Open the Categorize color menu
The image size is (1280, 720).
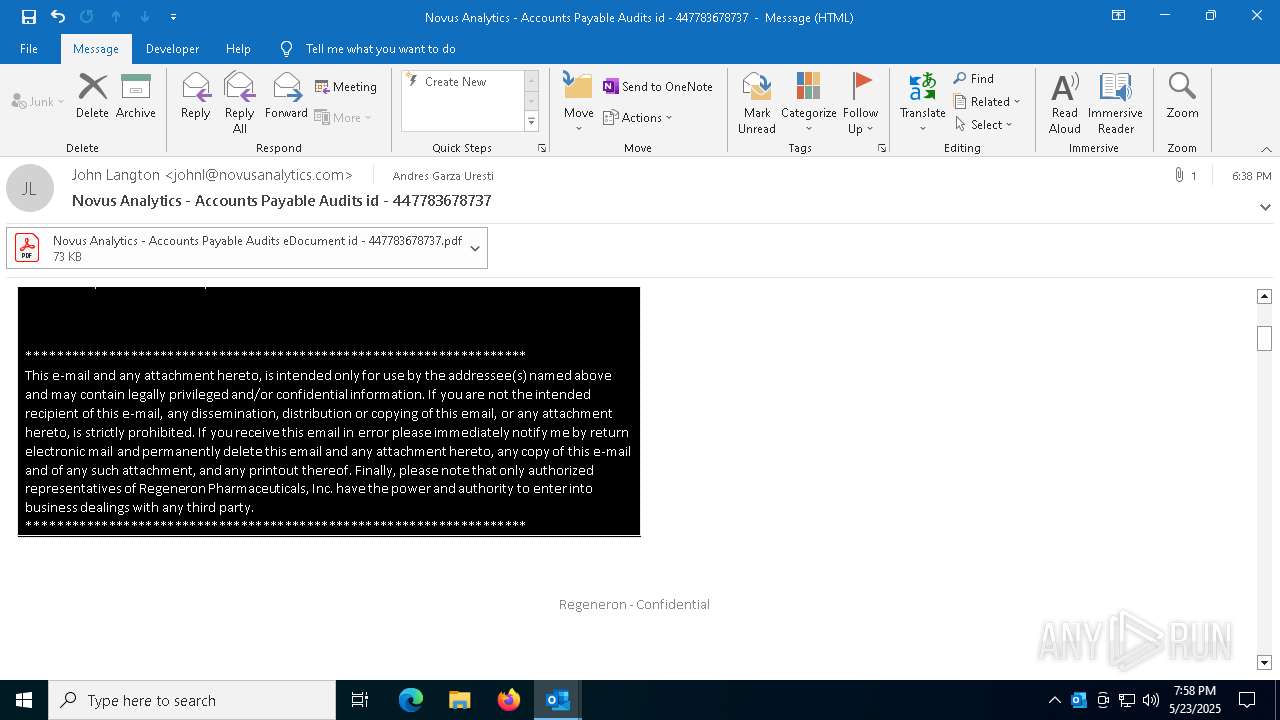pyautogui.click(x=808, y=103)
